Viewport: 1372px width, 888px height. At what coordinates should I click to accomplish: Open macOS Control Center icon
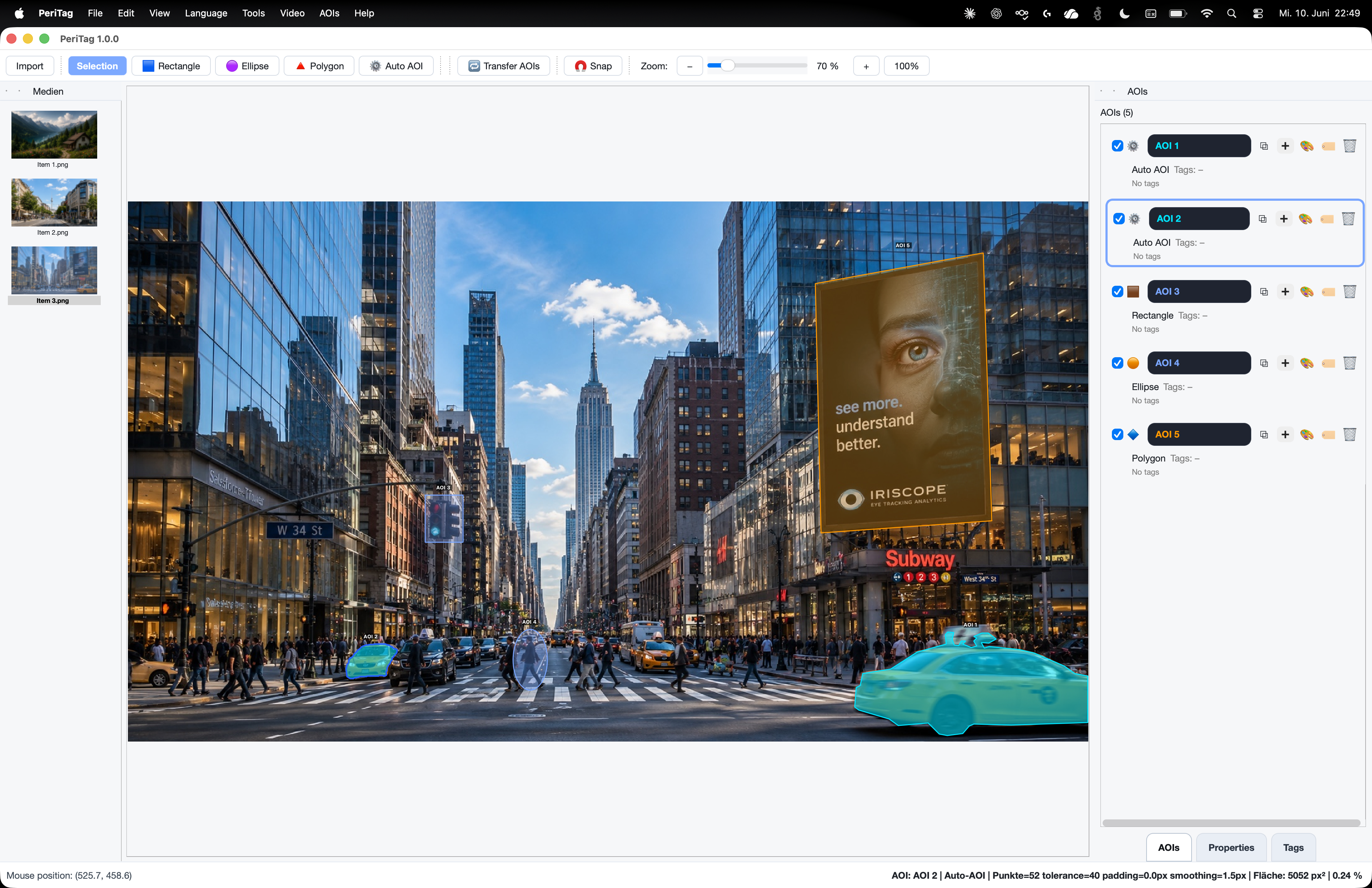click(1258, 13)
